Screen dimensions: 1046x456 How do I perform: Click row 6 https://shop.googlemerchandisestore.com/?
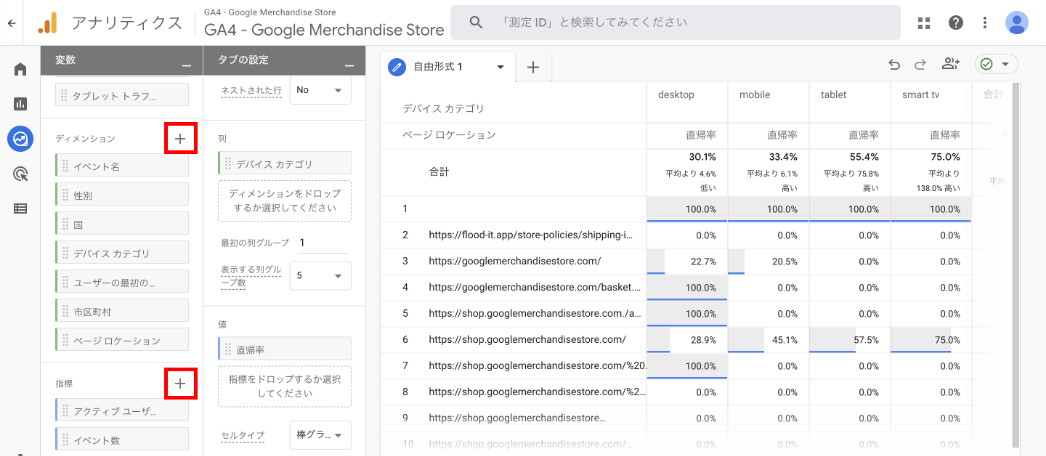527,339
